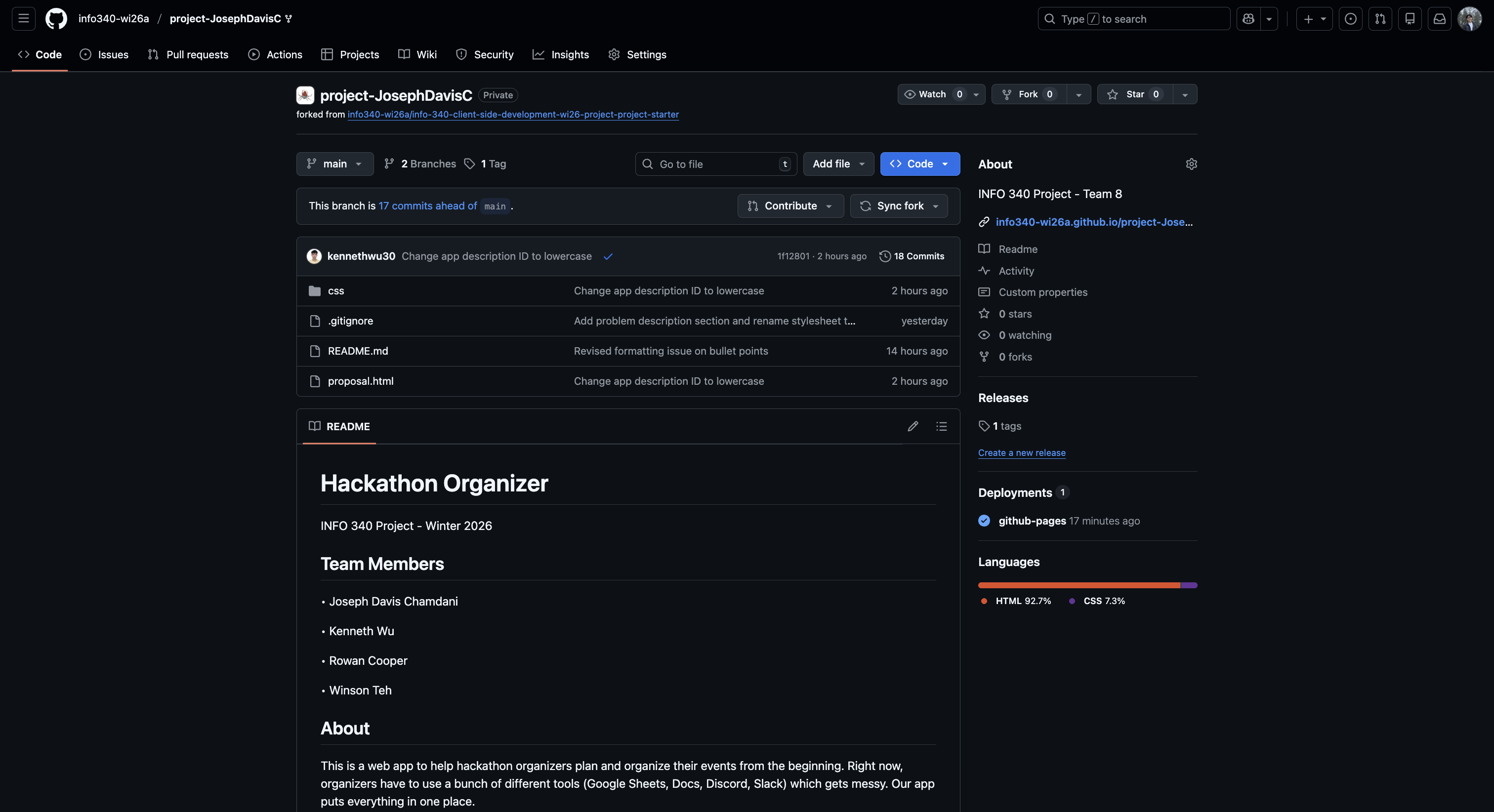Expand the Code download dropdown arrow

point(946,163)
